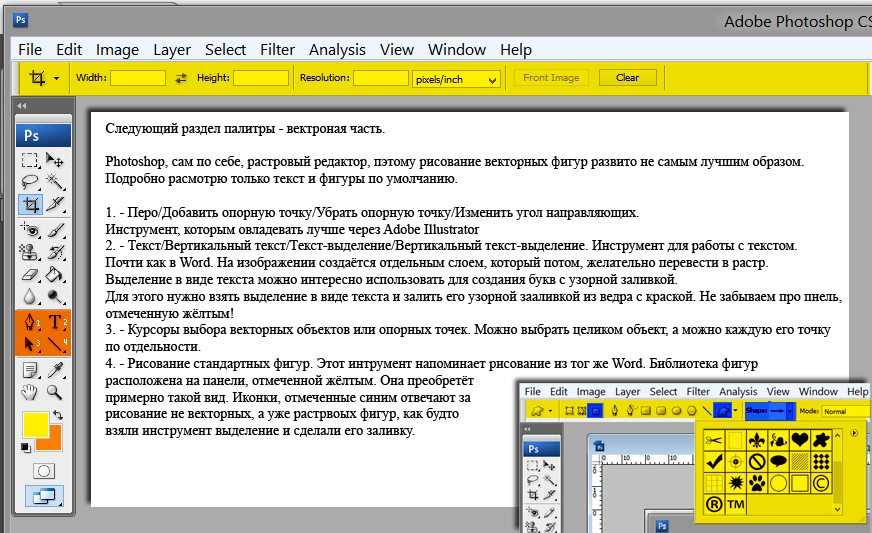Toggle Quick Mask mode
Screen dimensions: 872x533
pos(43,471)
